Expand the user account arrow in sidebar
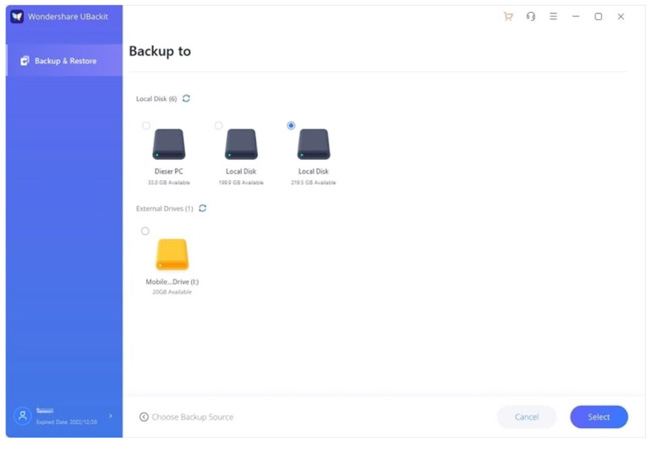 (x=110, y=416)
